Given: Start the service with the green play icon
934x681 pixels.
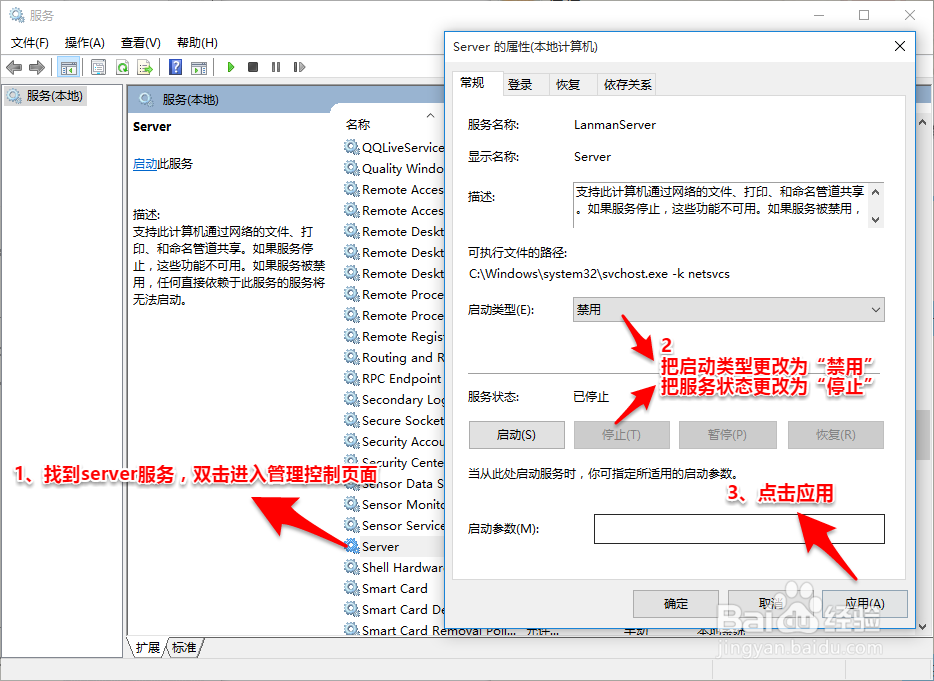Looking at the screenshot, I should click(231, 67).
